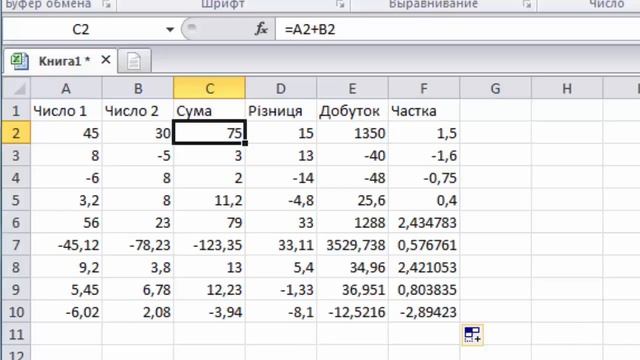The width and height of the screenshot is (640, 360).
Task: Select the cell containing 0,576761
Action: point(424,245)
